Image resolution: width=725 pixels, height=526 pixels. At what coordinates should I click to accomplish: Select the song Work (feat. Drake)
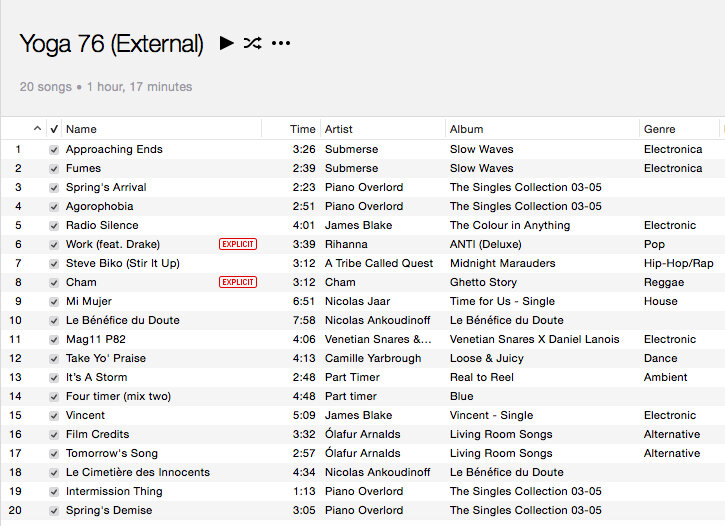click(113, 244)
